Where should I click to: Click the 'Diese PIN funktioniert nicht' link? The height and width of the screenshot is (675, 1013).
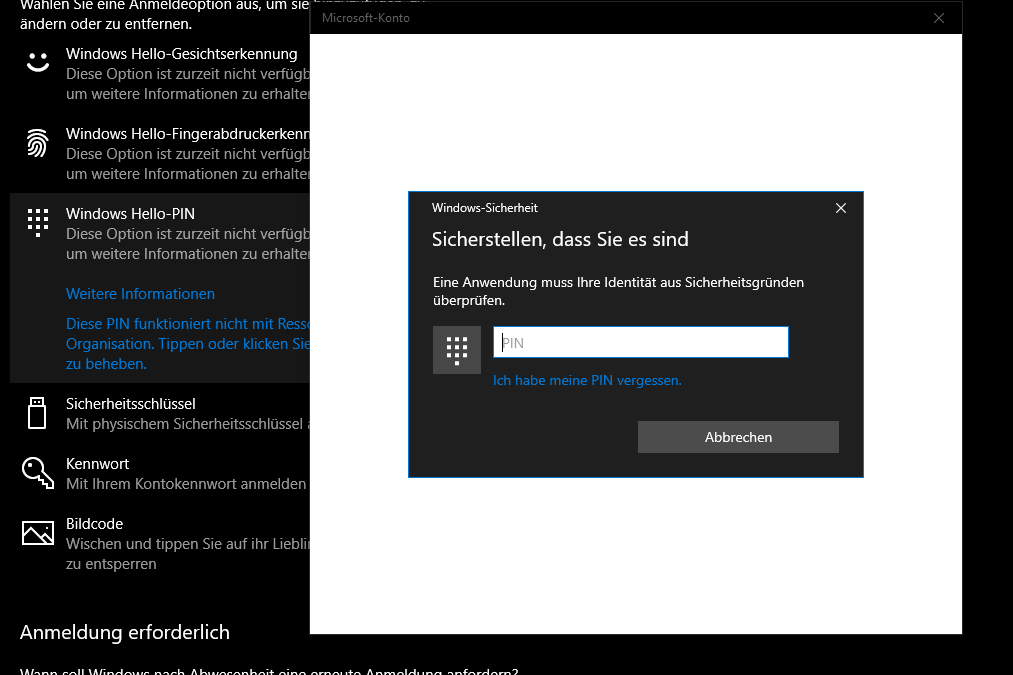coord(188,344)
